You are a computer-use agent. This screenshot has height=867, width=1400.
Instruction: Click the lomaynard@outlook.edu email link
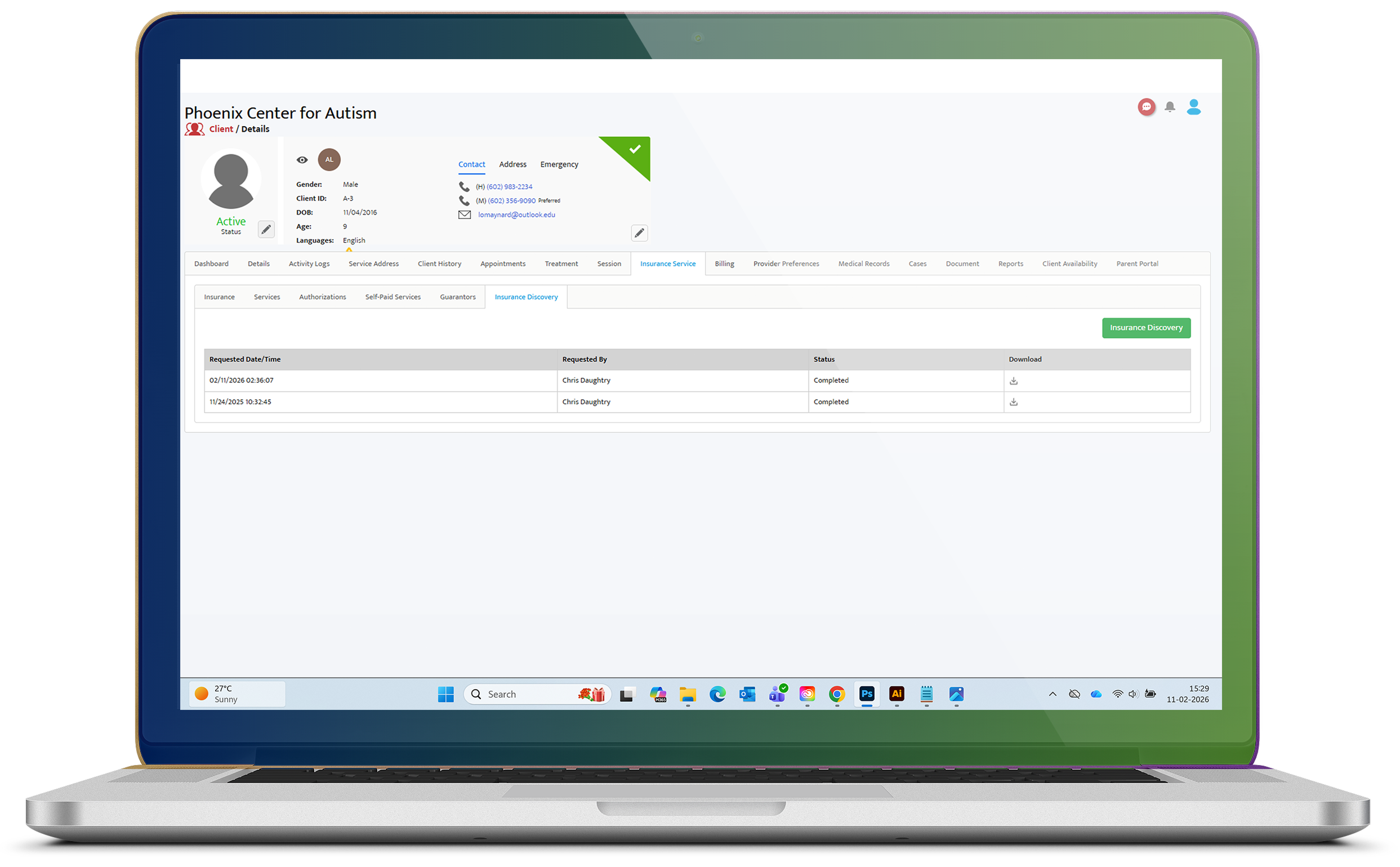516,215
